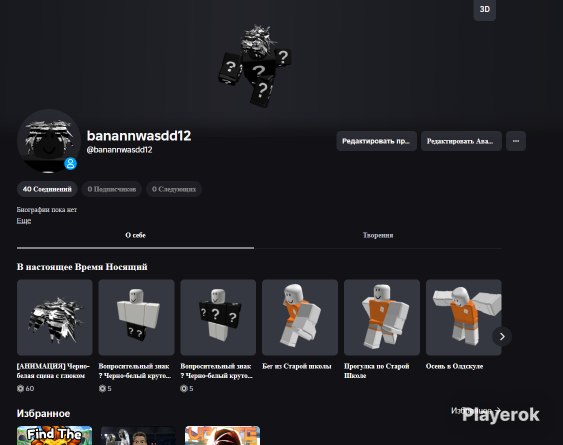Switch to the О себе tab
Image resolution: width=563 pixels, height=445 pixels.
tap(135, 235)
